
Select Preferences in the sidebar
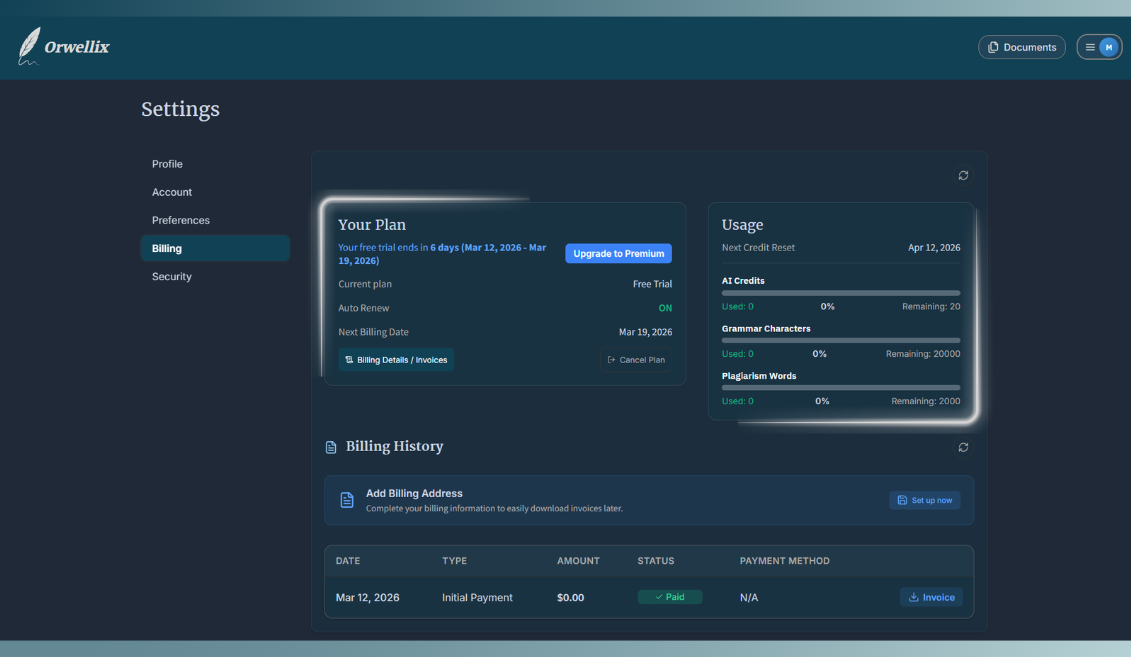pyautogui.click(x=181, y=220)
